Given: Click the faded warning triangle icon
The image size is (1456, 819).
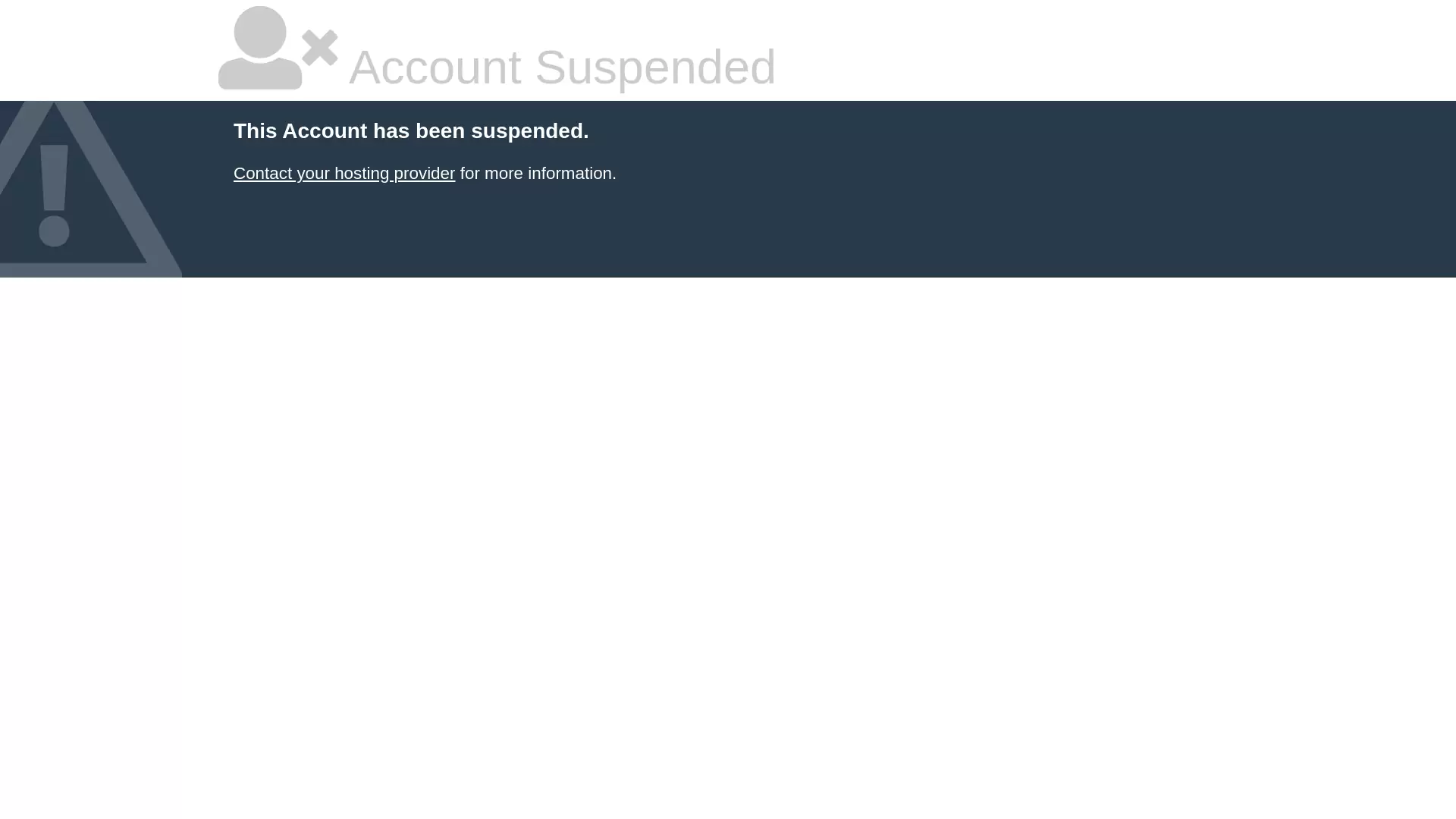Looking at the screenshot, I should (83, 189).
